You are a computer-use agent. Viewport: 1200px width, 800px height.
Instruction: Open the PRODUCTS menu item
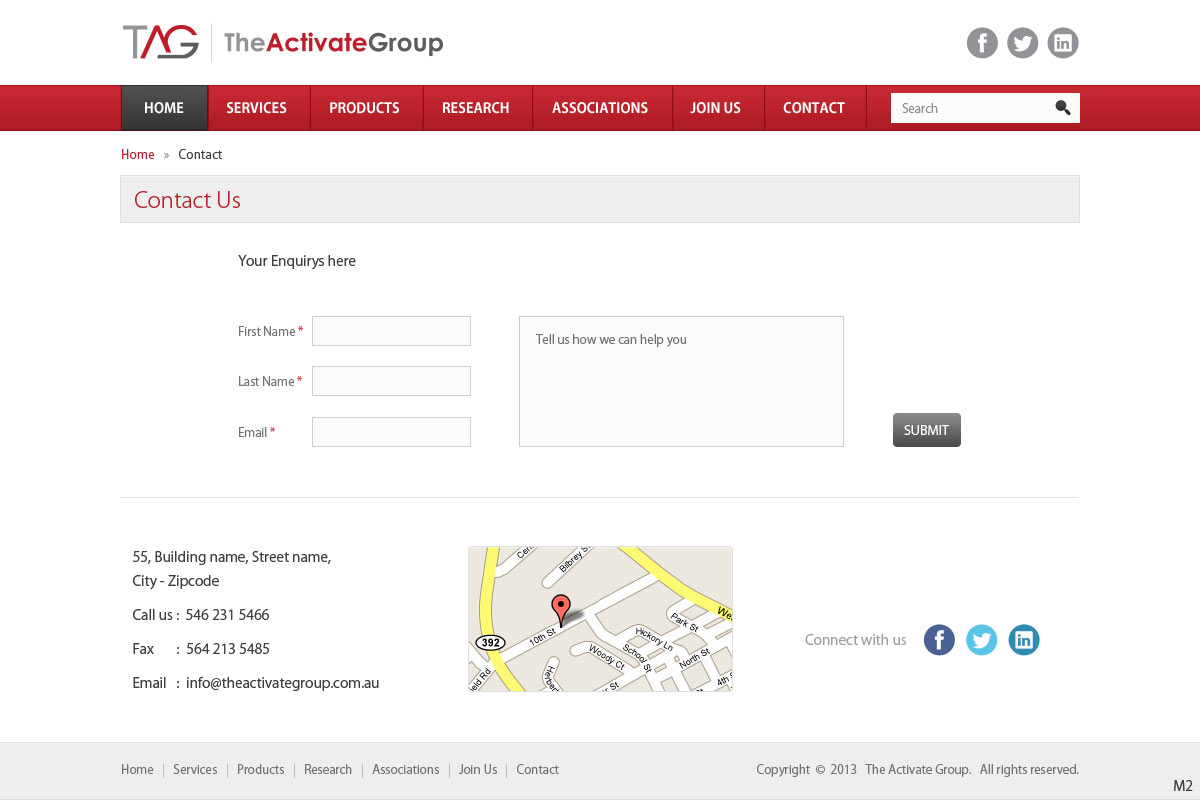[365, 108]
